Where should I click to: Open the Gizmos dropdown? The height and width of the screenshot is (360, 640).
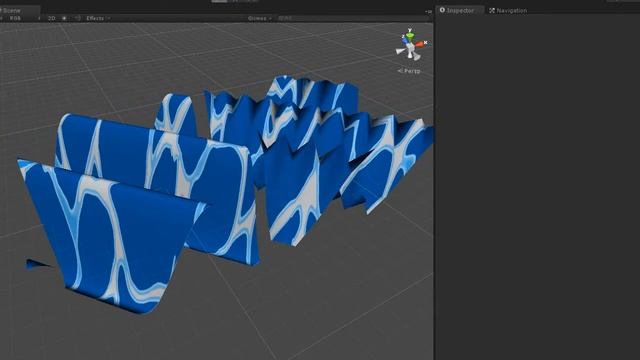(260, 18)
